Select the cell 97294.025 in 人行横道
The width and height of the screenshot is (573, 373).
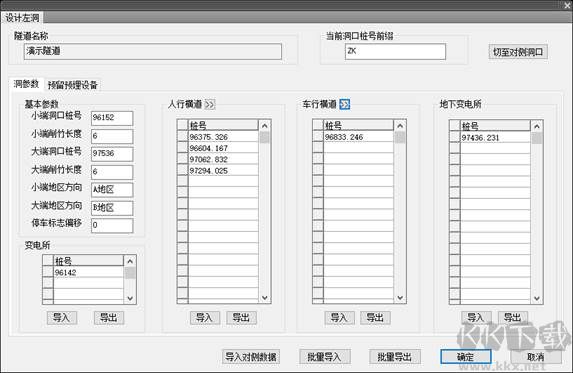click(223, 171)
